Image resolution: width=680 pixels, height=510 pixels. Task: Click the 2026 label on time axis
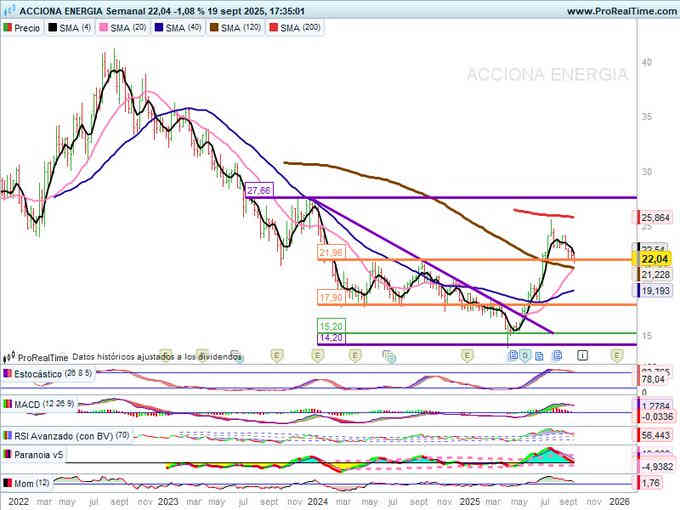619,502
